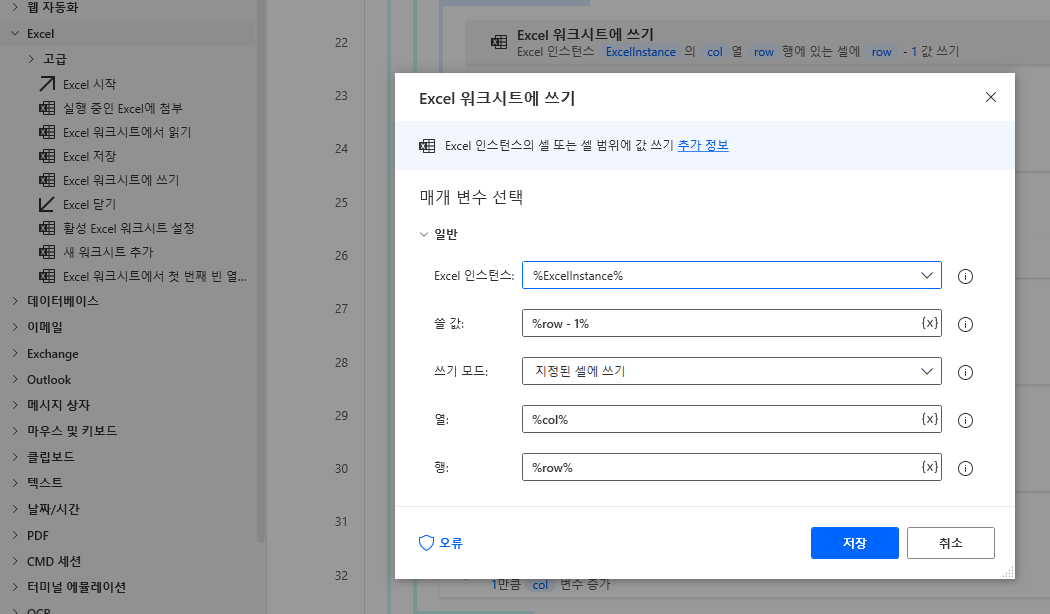Click icon for Excel 워크시트에서 첫 번째 빈 열
Screen dimensions: 1050x614
coord(47,276)
